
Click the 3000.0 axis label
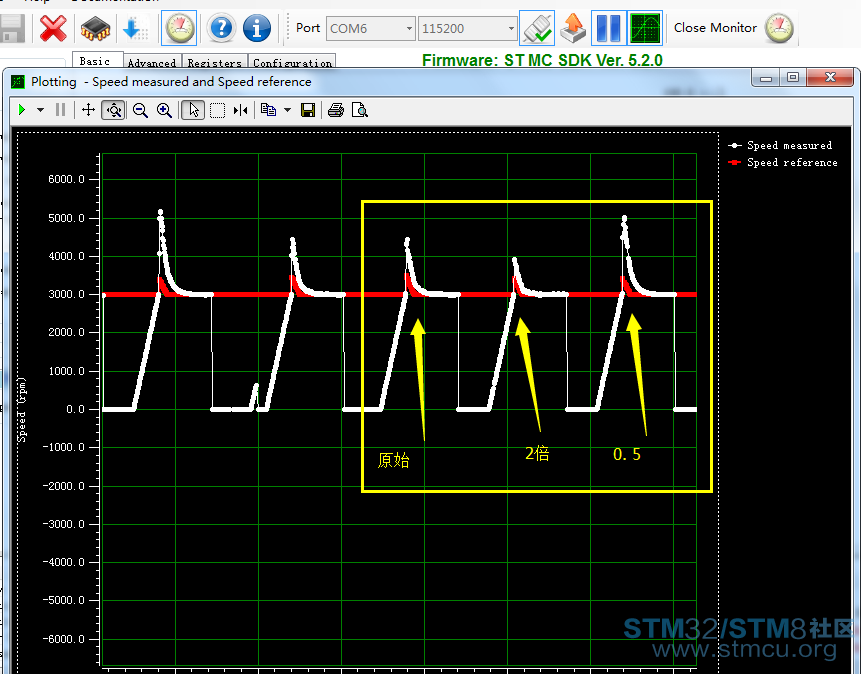point(66,294)
